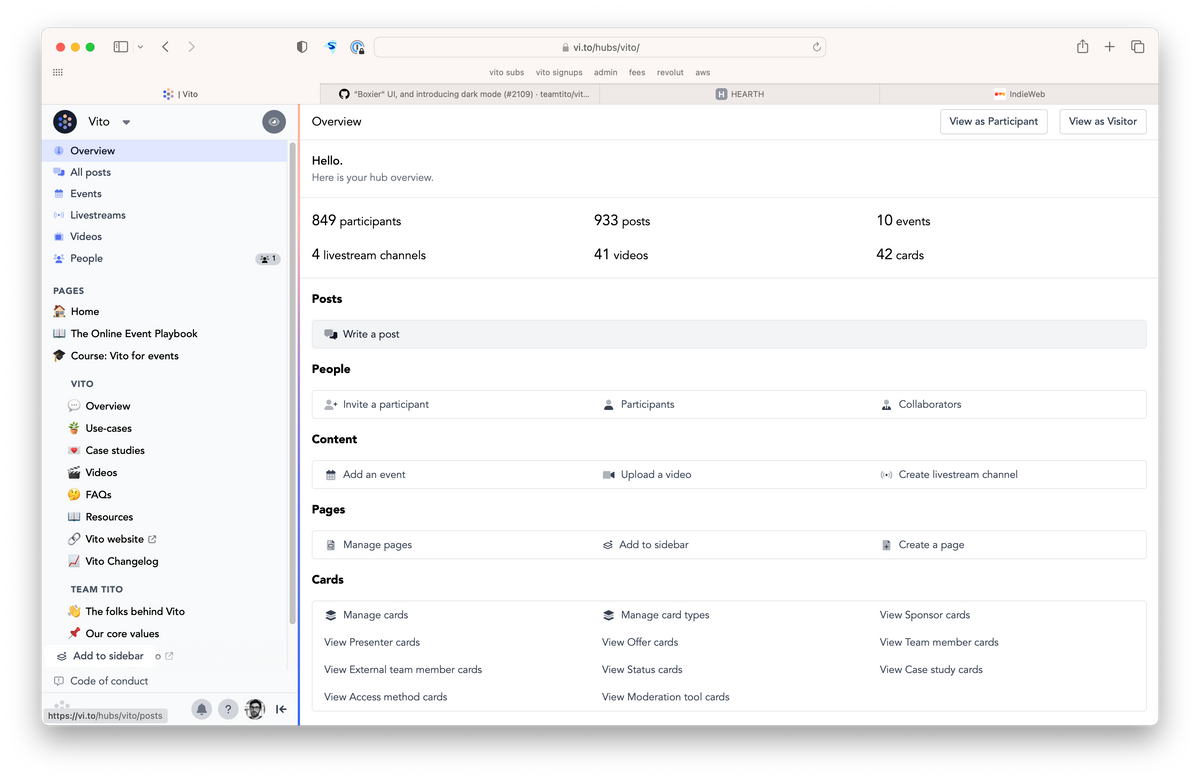The height and width of the screenshot is (780, 1200).
Task: Click the Safari address bar
Action: (600, 47)
